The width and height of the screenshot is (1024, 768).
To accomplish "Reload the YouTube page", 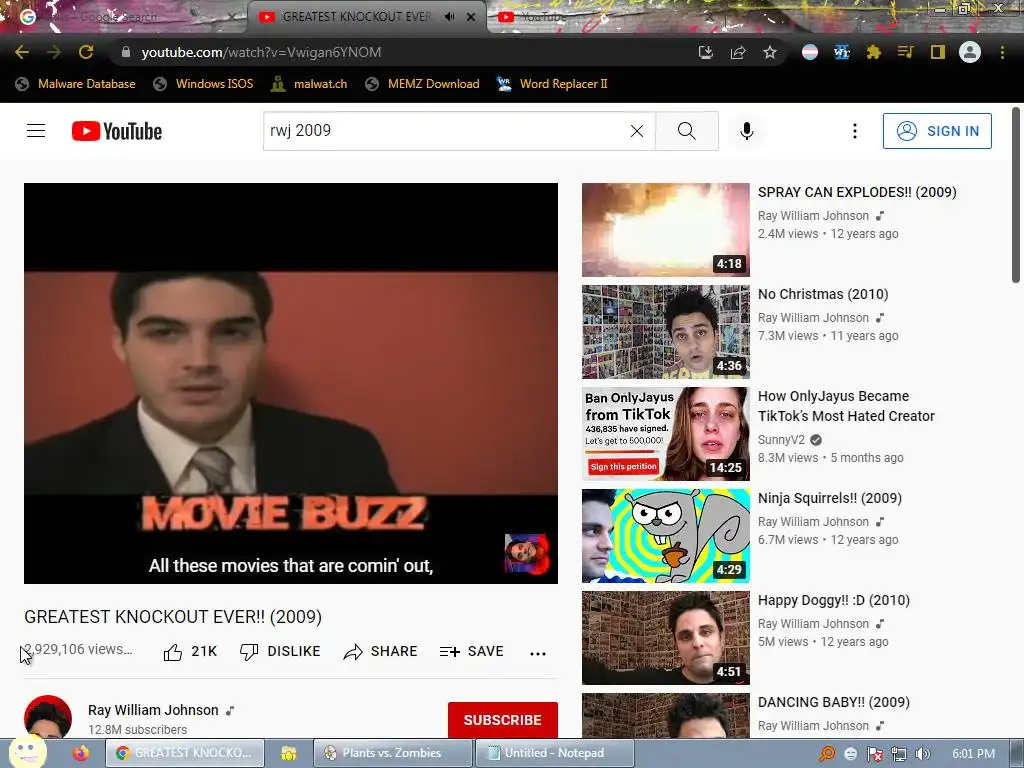I will coord(86,52).
